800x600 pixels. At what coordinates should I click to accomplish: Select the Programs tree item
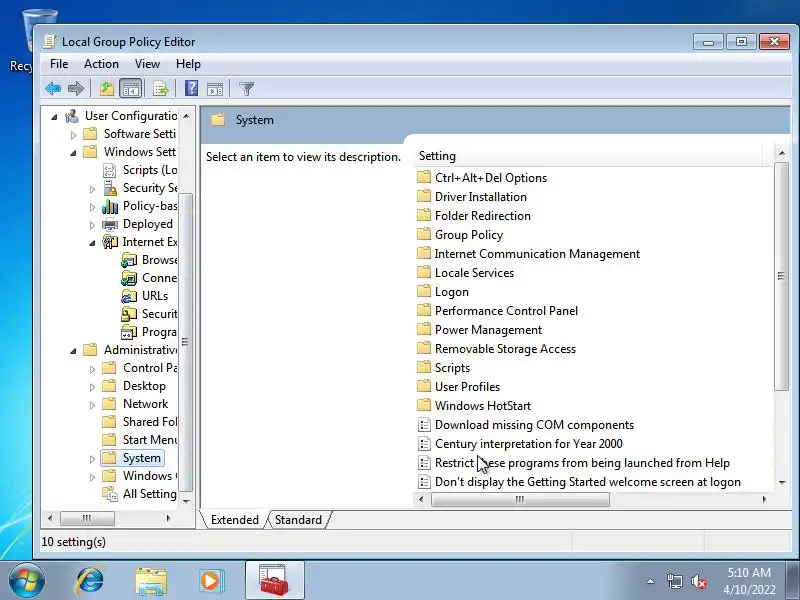tap(149, 332)
